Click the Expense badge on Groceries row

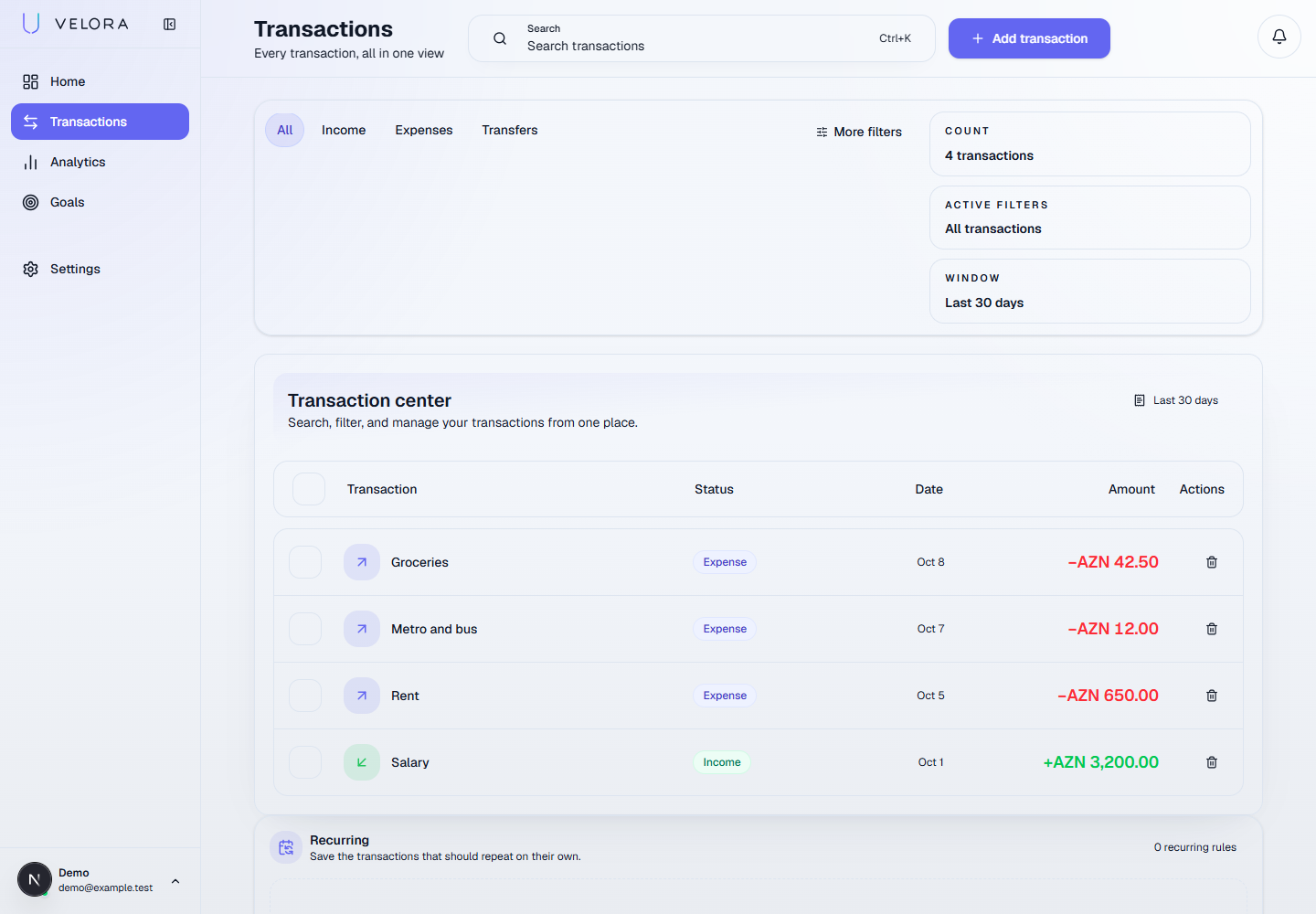tap(725, 562)
